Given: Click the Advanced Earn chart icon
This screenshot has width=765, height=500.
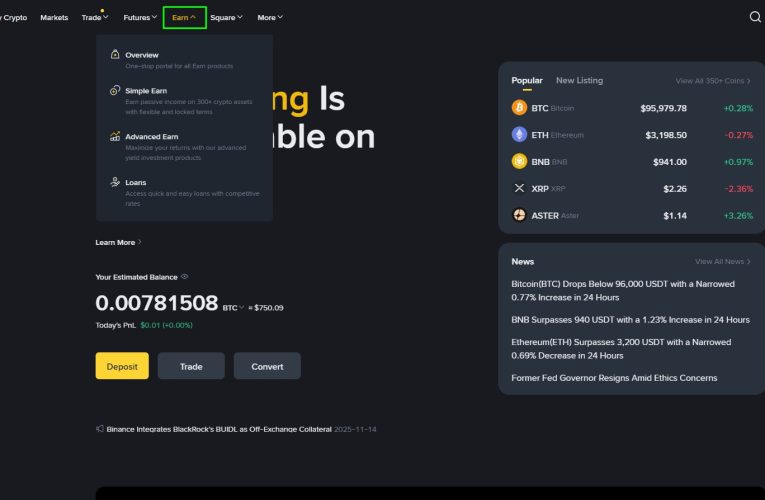Looking at the screenshot, I should [115, 136].
